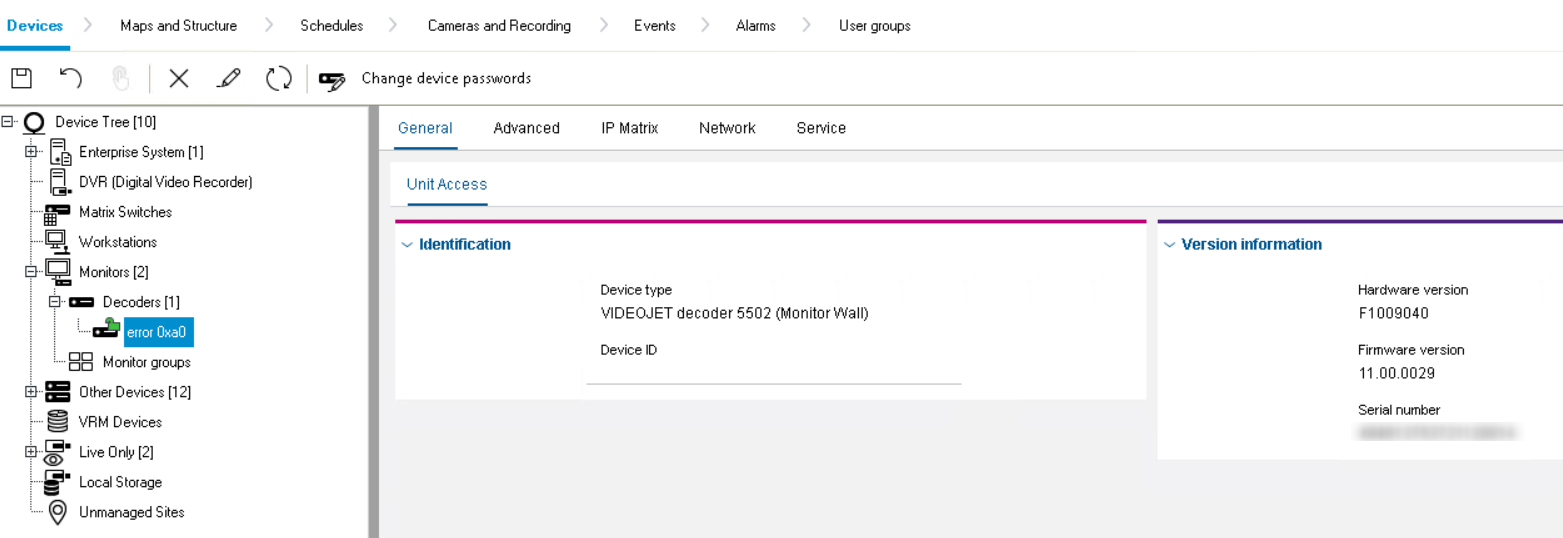Click the Rename pencil icon
Image resolution: width=1563 pixels, height=538 pixels.
229,78
